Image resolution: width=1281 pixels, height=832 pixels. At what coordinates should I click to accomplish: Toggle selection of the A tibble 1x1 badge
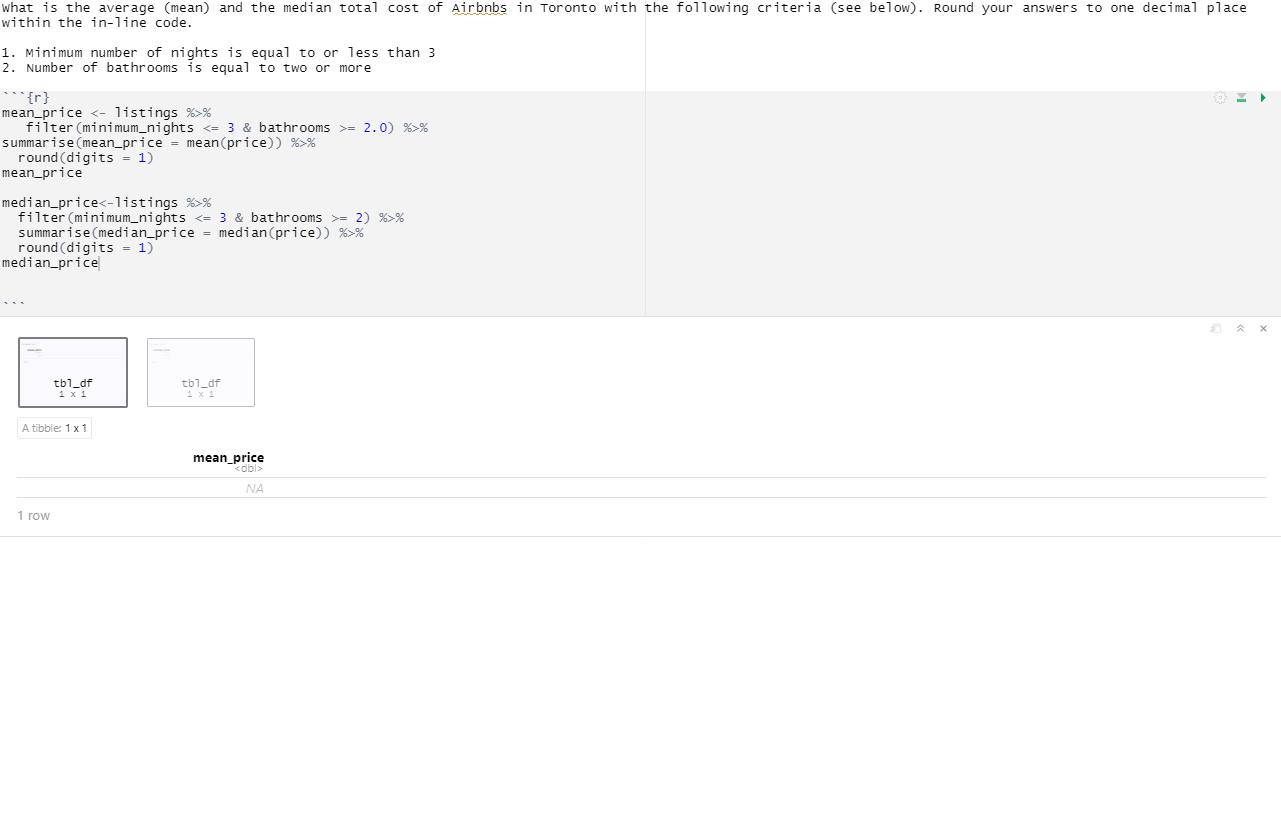point(54,427)
